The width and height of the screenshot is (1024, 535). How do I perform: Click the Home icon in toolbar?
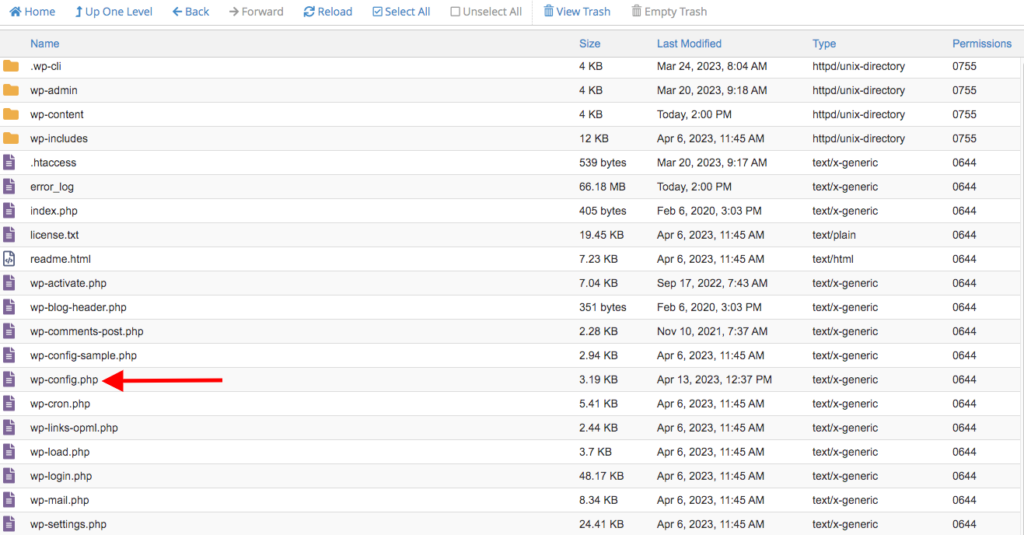15,12
